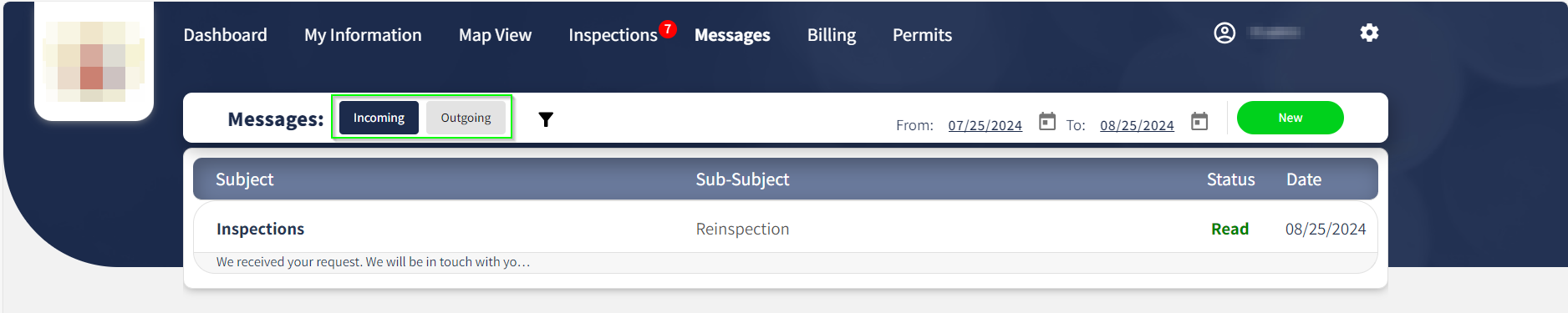Screen dimensions: 1568x313
Task: Open the Inspections menu item
Action: (613, 35)
